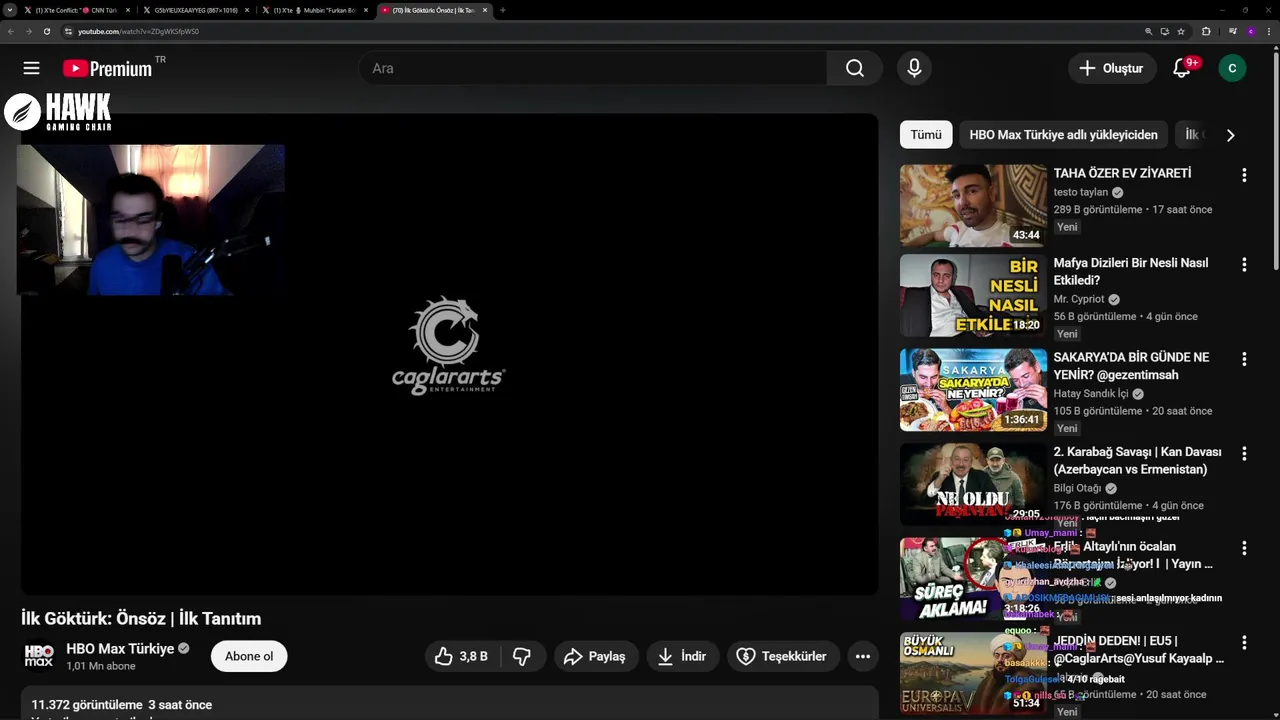1280x720 pixels.
Task: Open options for TAHA ÖZER EV ZİYARETİ
Action: [x=1244, y=175]
